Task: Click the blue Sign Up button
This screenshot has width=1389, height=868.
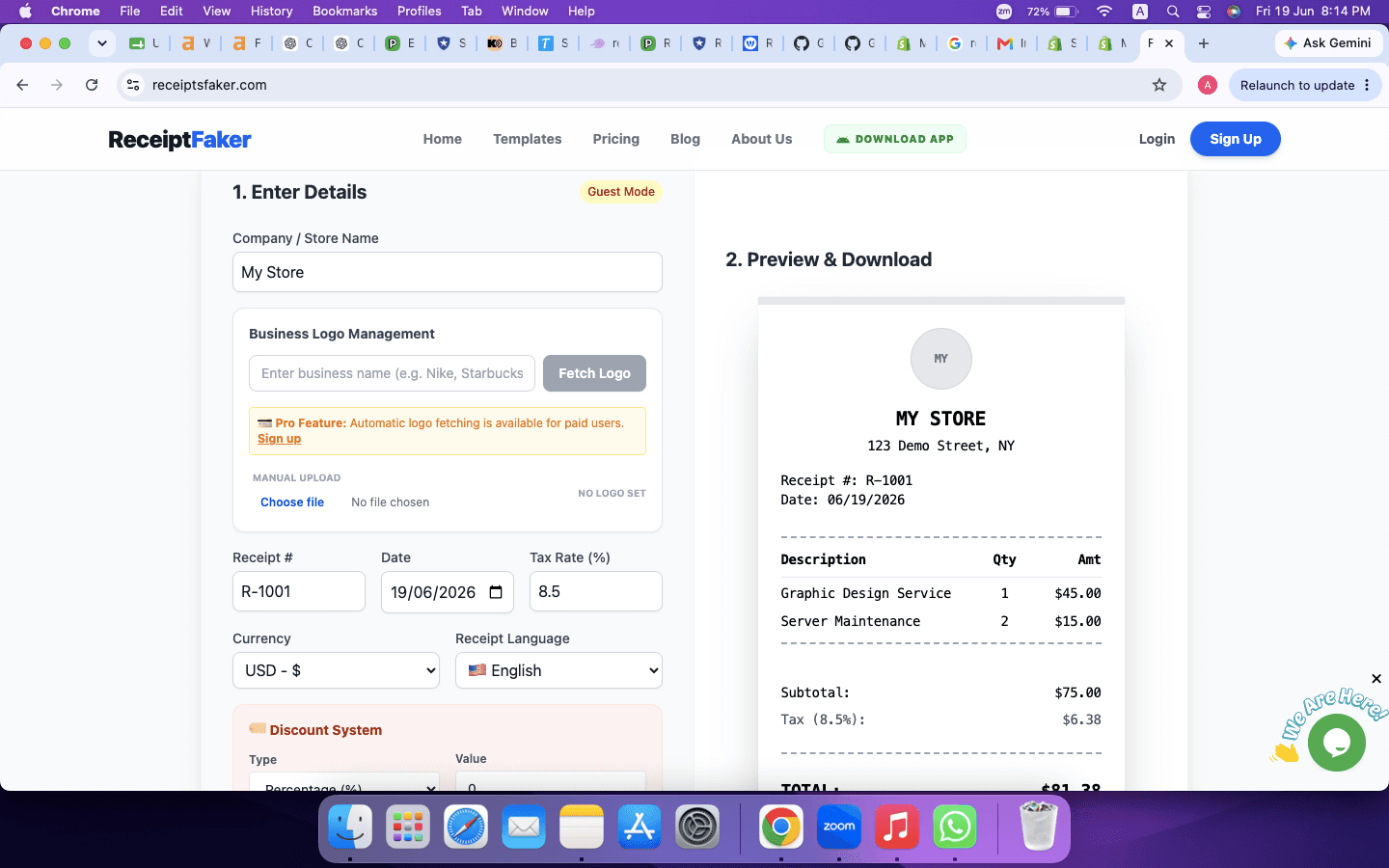Action: point(1236,139)
